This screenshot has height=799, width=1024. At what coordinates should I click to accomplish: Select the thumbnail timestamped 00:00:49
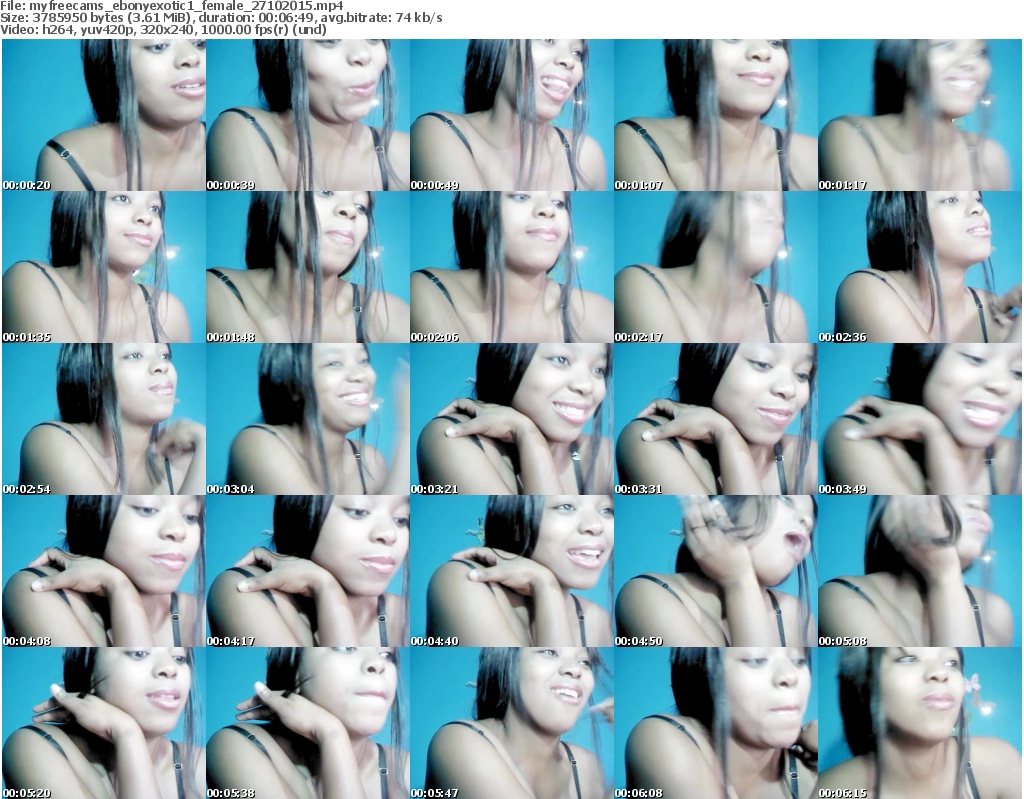click(x=511, y=115)
